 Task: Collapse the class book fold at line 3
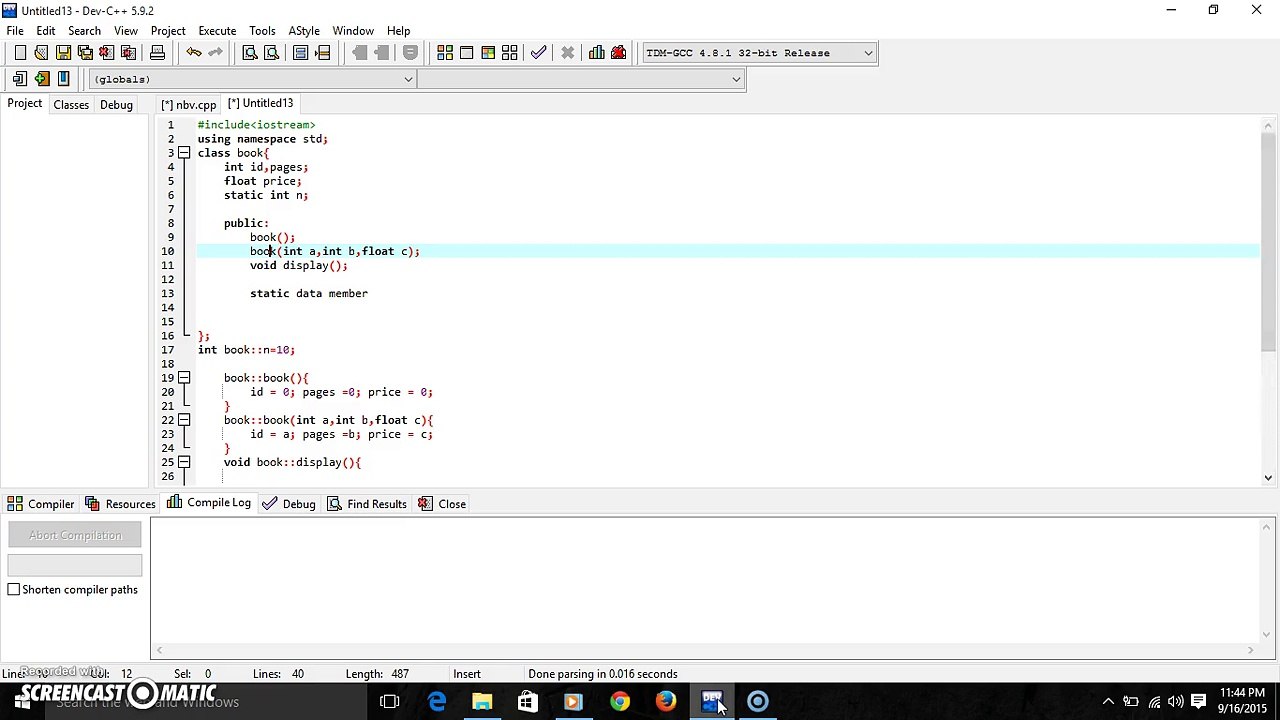pos(184,153)
